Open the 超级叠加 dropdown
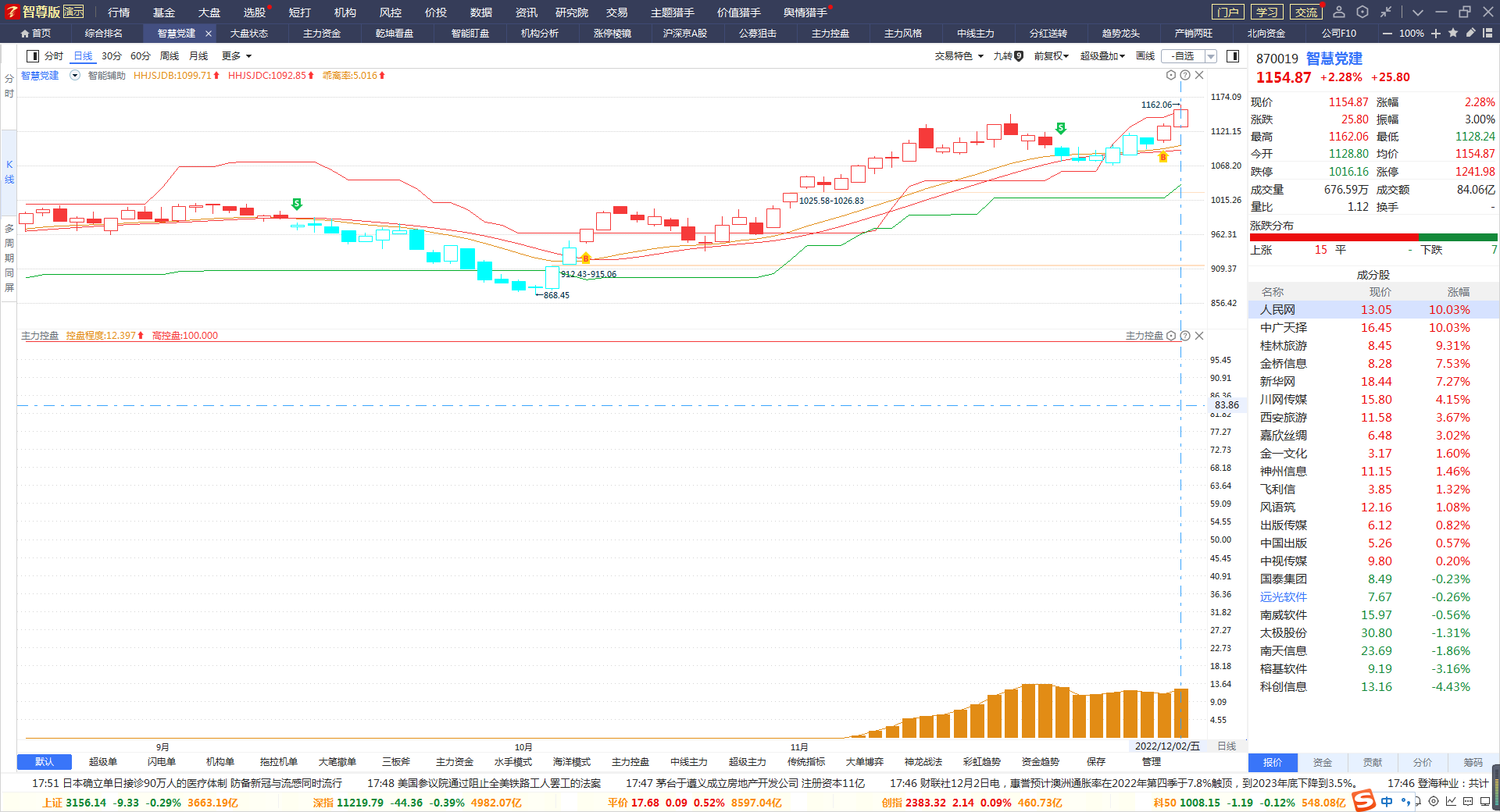Screen dimensions: 1500x812 tap(1102, 56)
